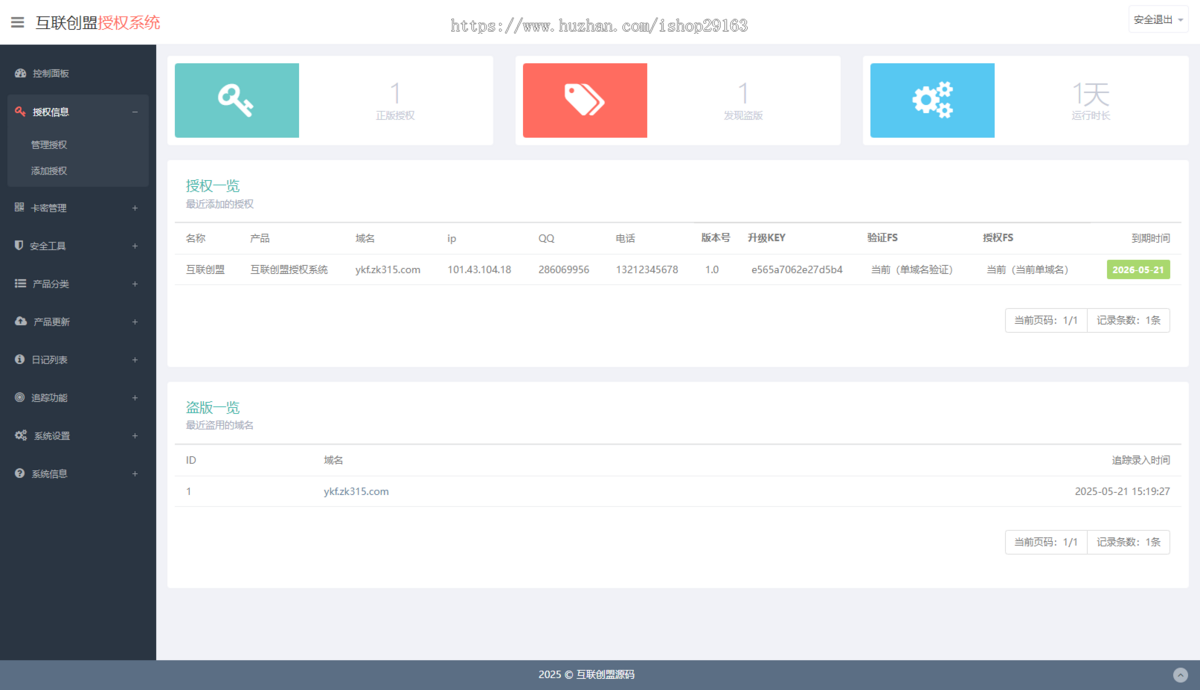Image resolution: width=1200 pixels, height=690 pixels.
Task: Click the IP cell 101.43.104.18
Action: point(479,270)
